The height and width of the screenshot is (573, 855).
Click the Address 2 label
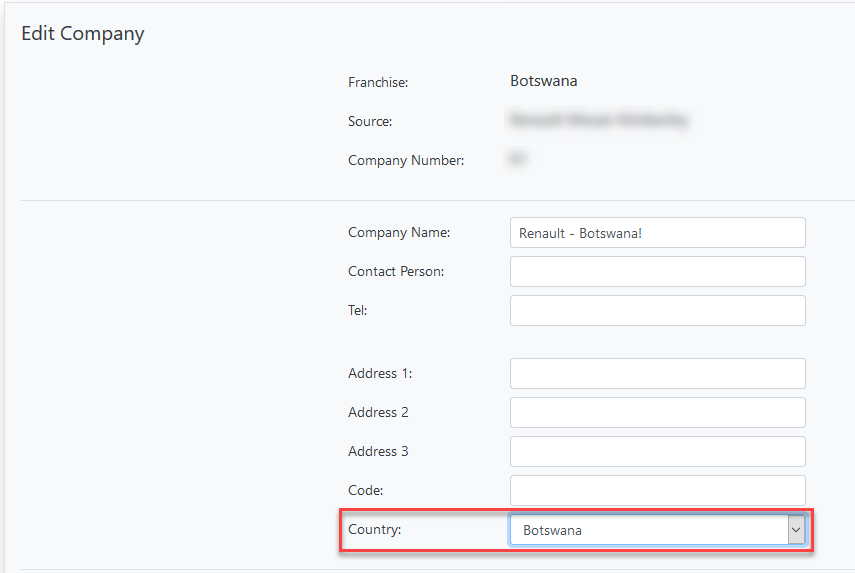tap(378, 412)
